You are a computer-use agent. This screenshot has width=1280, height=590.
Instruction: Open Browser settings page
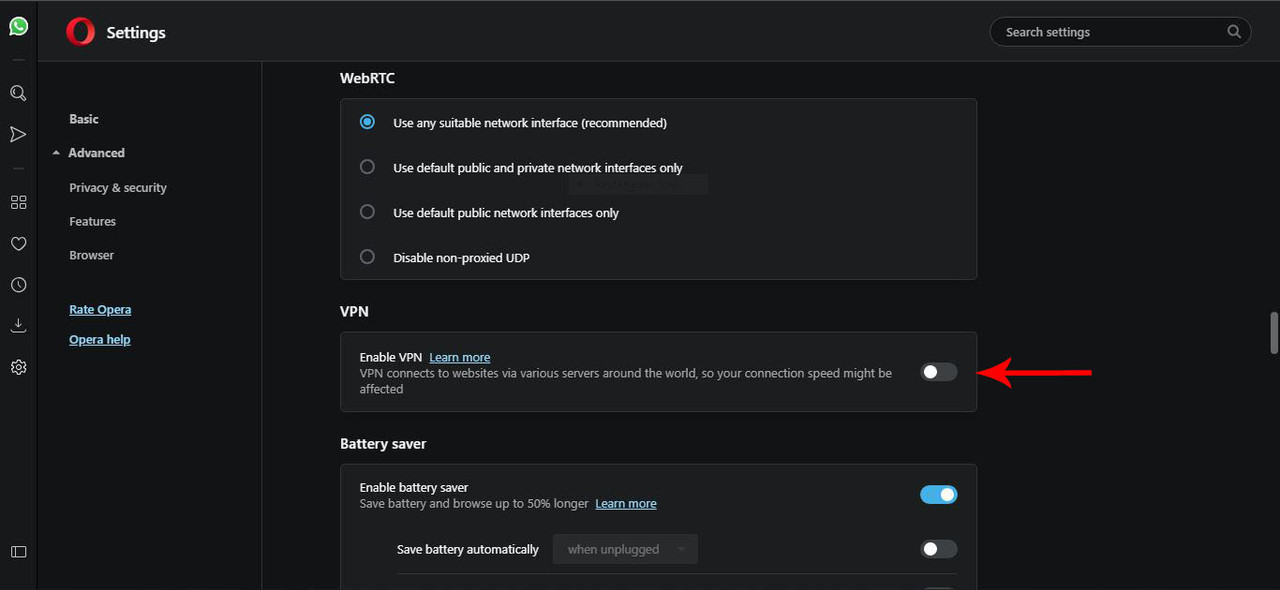91,256
